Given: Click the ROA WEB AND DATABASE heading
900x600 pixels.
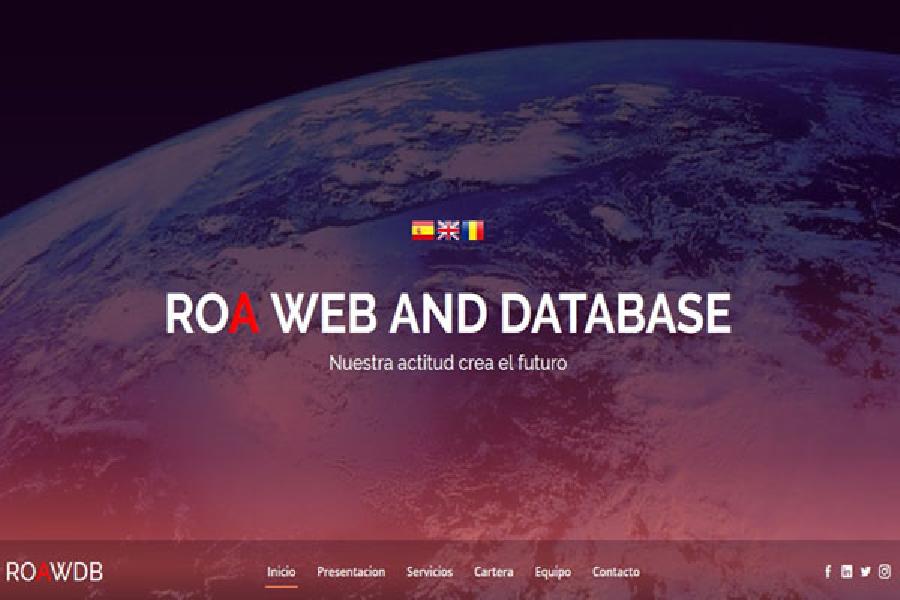Looking at the screenshot, I should point(448,313).
